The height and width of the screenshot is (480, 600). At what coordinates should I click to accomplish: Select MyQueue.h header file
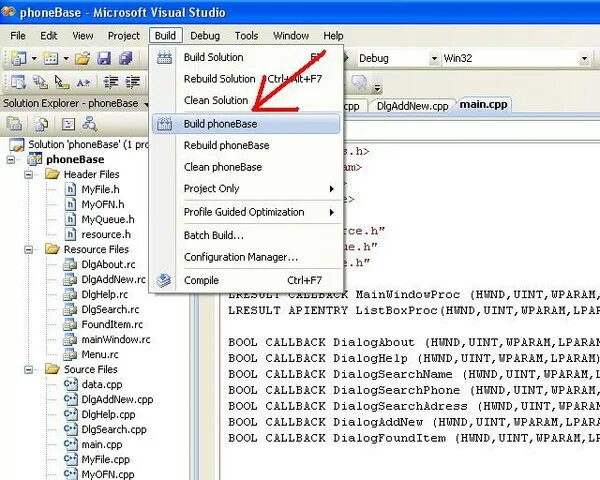click(x=108, y=219)
